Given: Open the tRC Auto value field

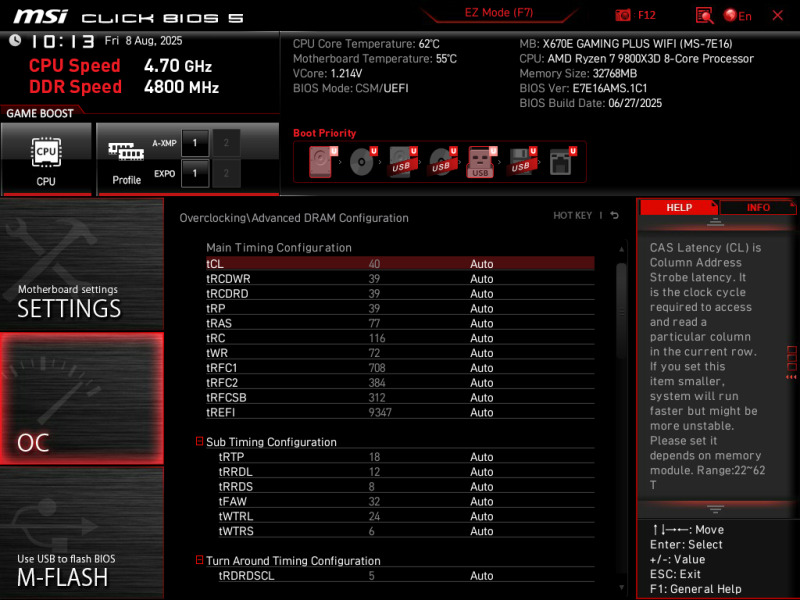Looking at the screenshot, I should pyautogui.click(x=482, y=338).
